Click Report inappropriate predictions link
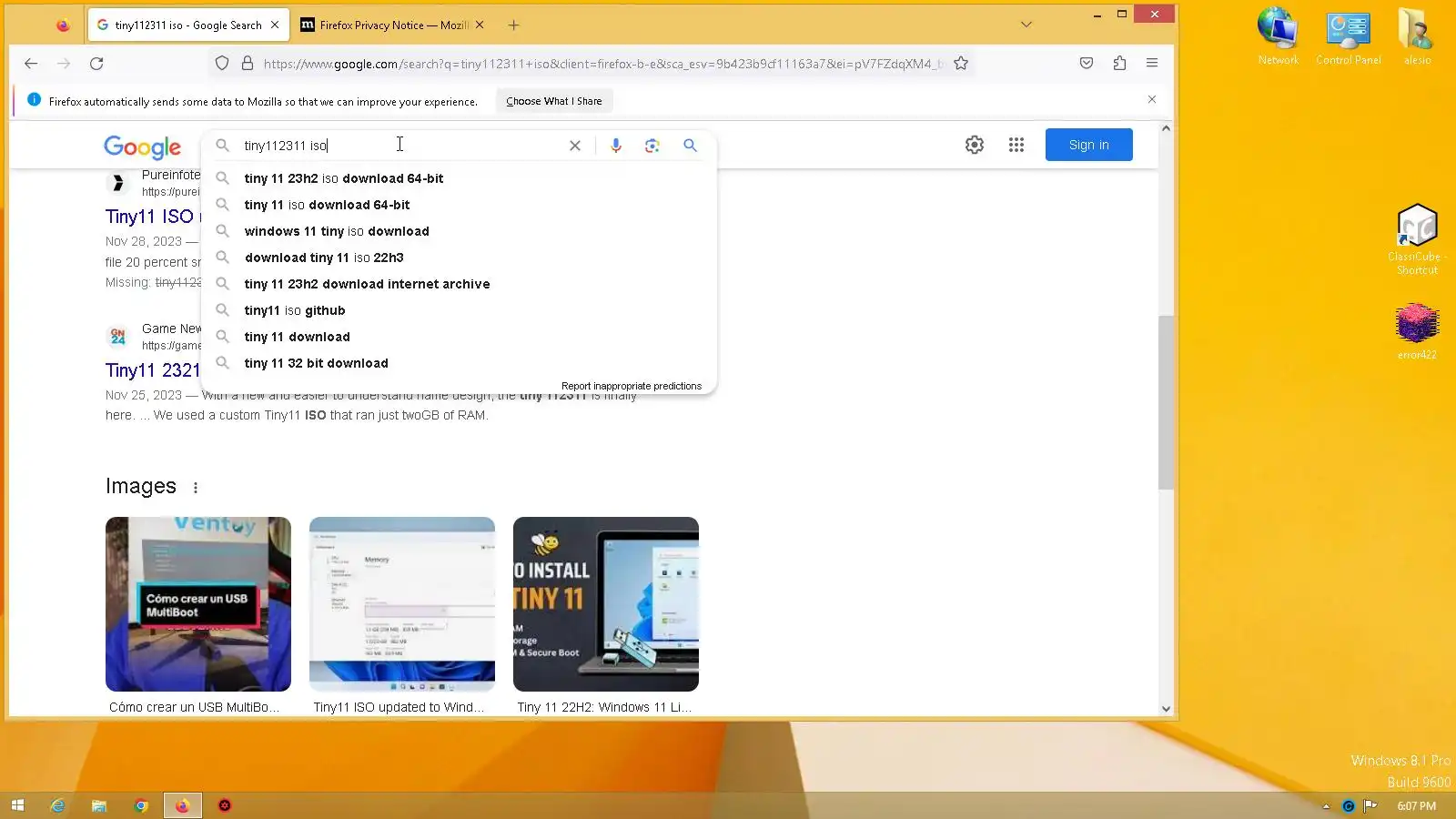 tap(632, 386)
